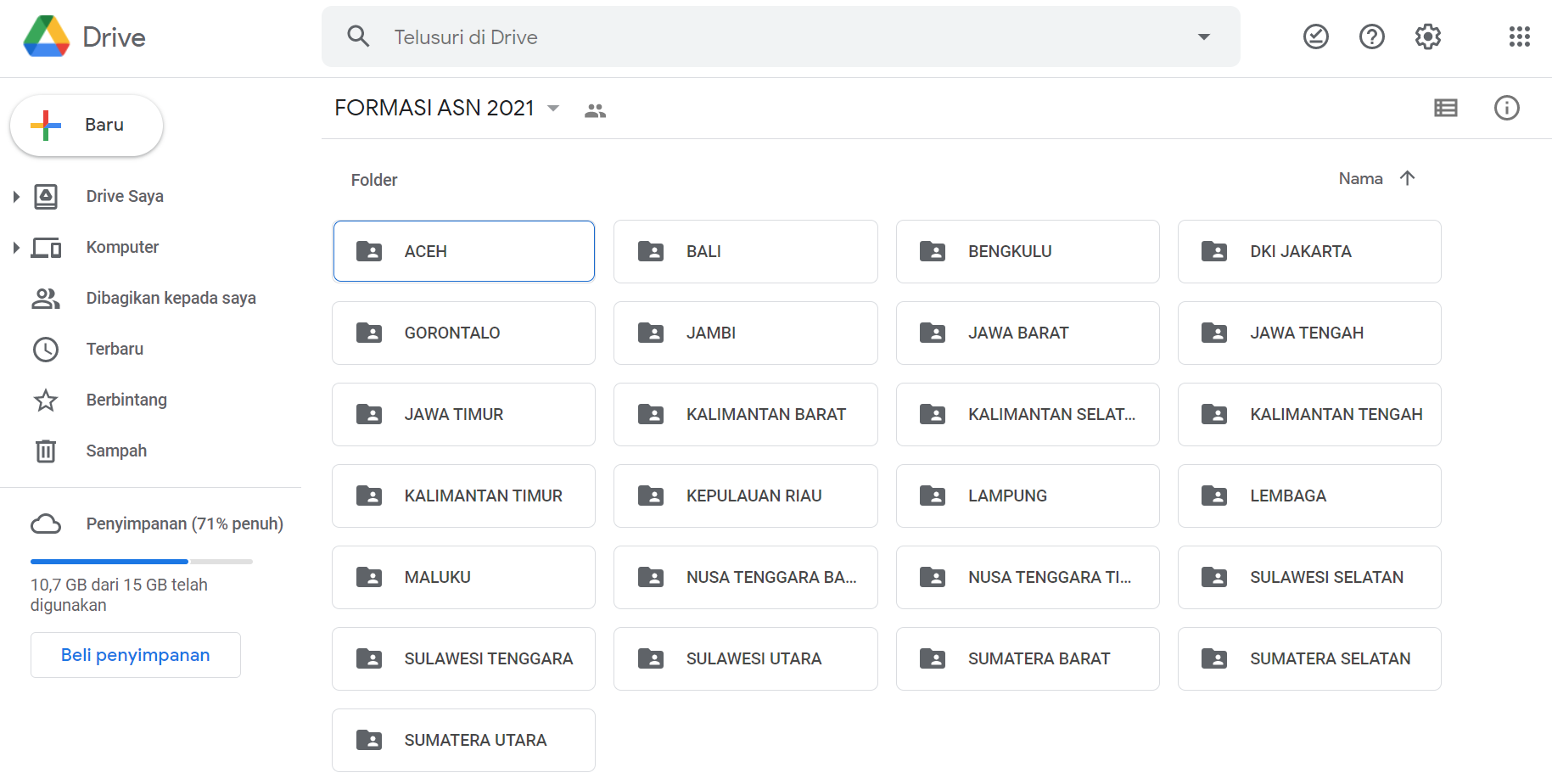
Task: Switch to list view layout
Action: [1446, 108]
